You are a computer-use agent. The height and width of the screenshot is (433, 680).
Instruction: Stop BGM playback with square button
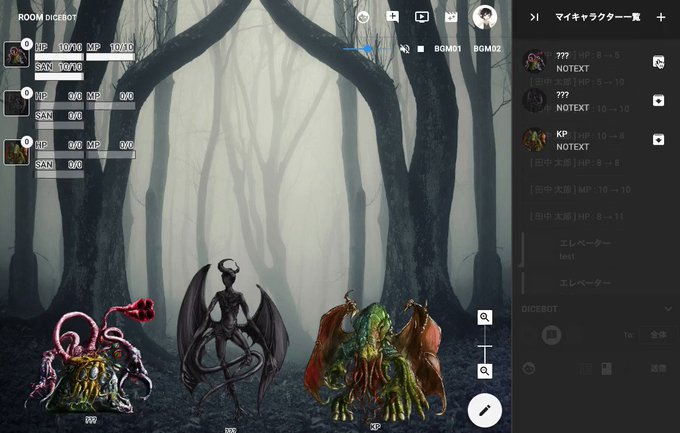click(421, 49)
